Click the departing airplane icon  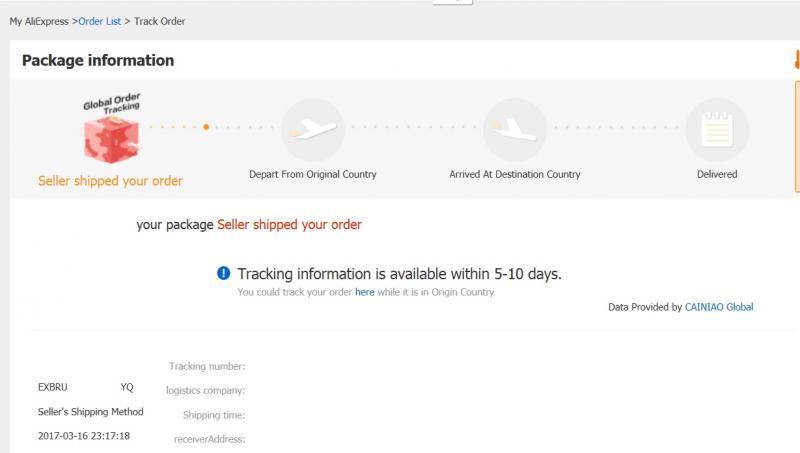click(x=312, y=130)
